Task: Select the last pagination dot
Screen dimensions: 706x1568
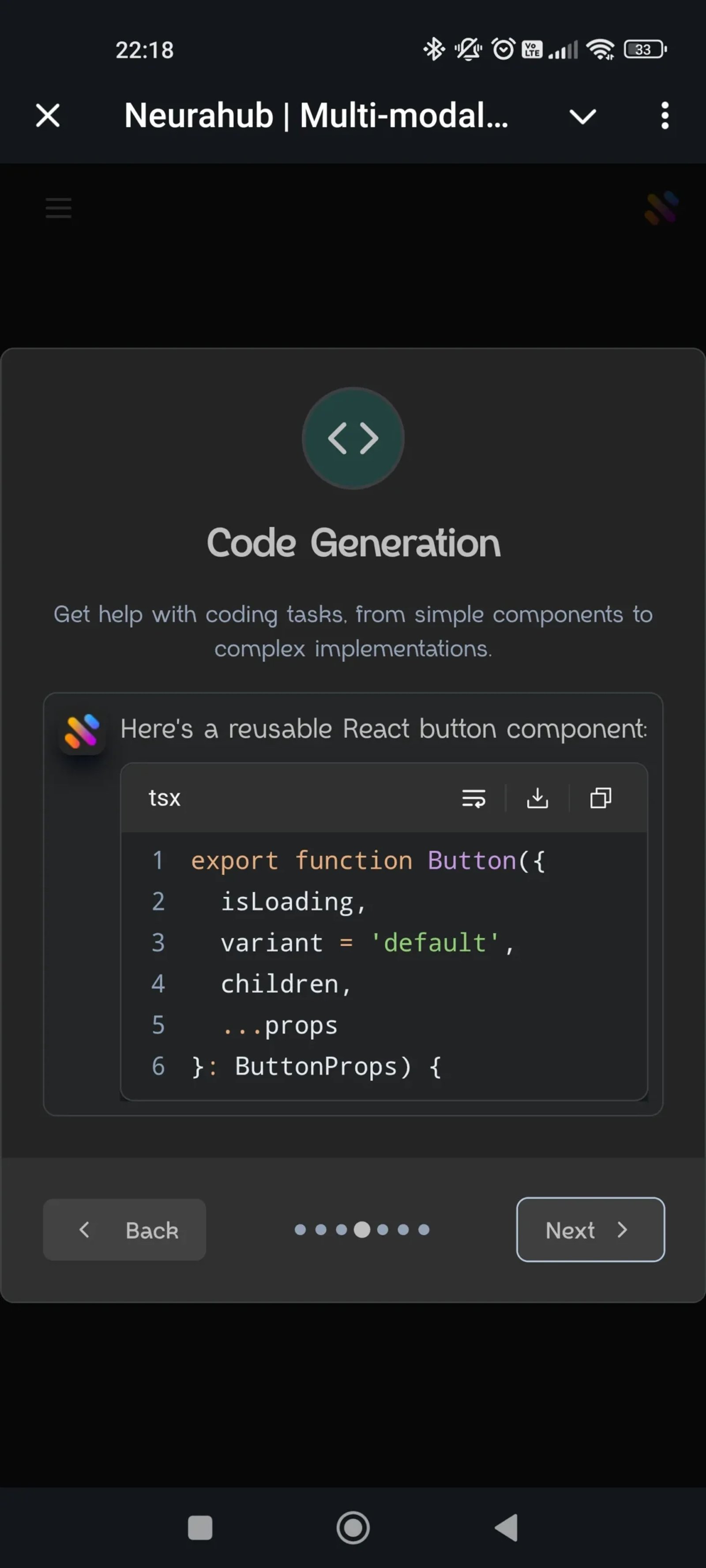Action: [424, 1229]
